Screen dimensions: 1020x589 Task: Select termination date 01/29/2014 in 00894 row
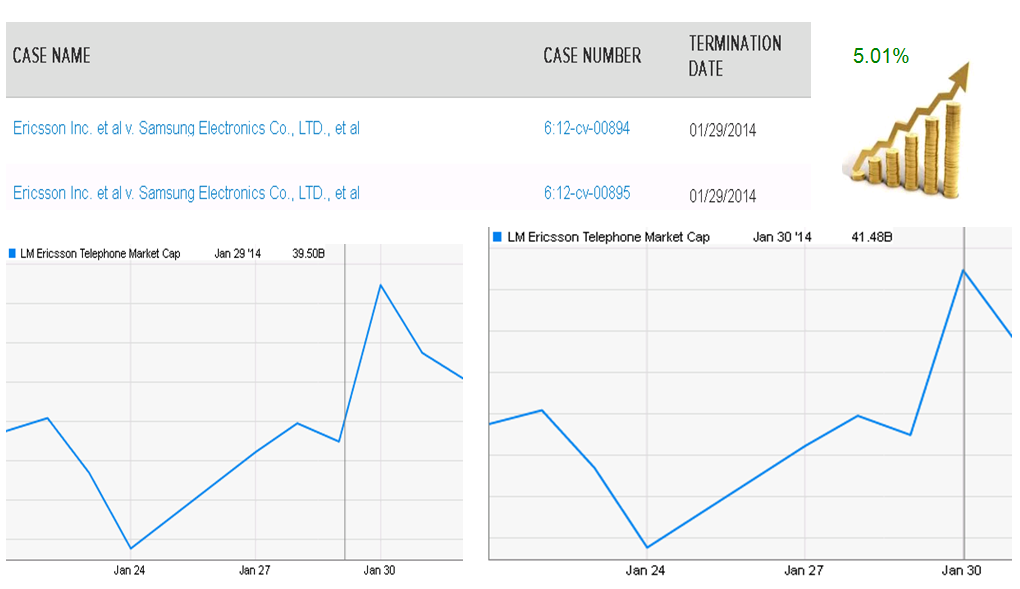click(723, 130)
